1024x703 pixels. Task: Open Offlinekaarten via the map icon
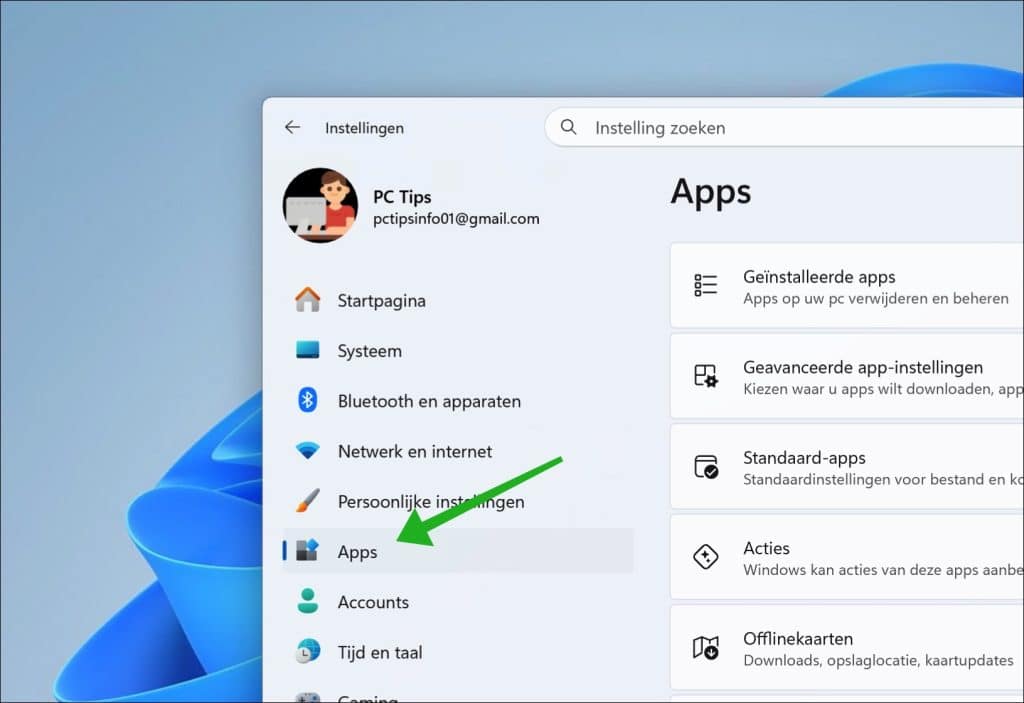coord(706,648)
